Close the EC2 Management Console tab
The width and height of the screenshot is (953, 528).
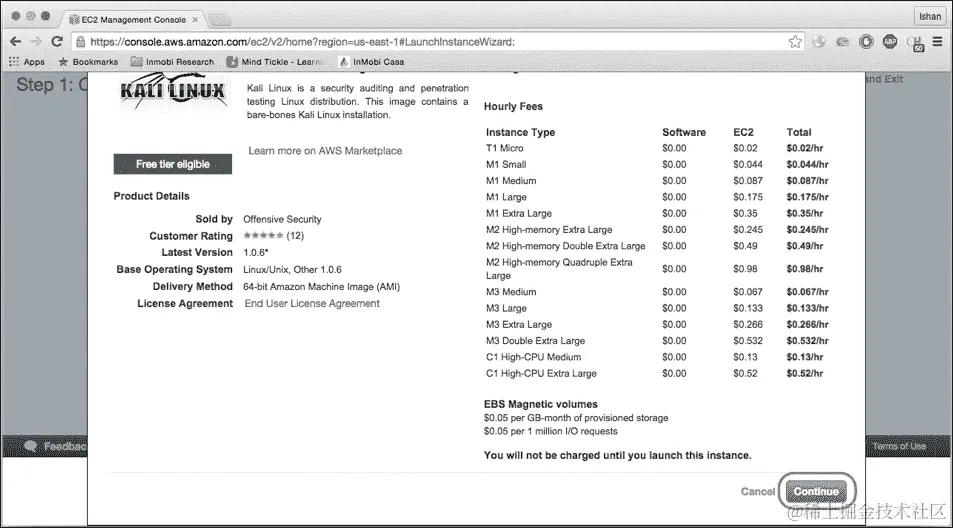pyautogui.click(x=195, y=19)
